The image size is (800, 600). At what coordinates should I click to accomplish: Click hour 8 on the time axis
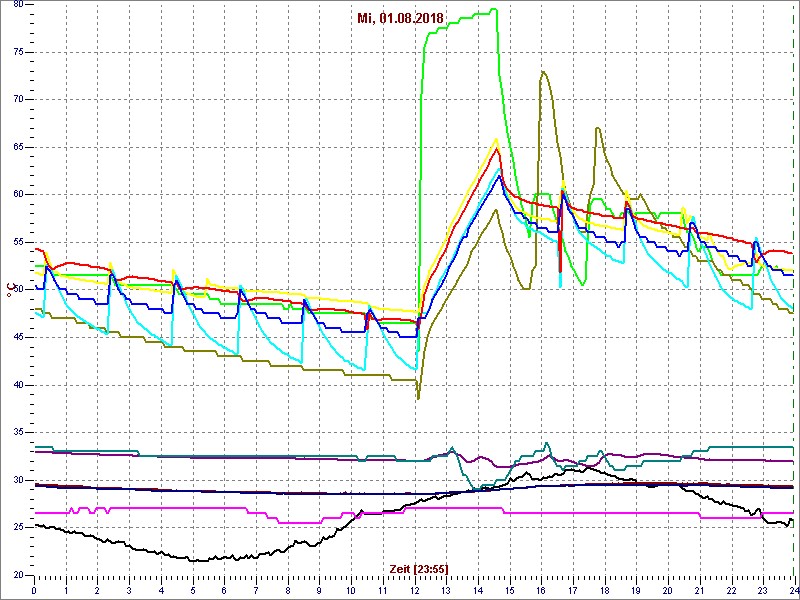pyautogui.click(x=288, y=589)
